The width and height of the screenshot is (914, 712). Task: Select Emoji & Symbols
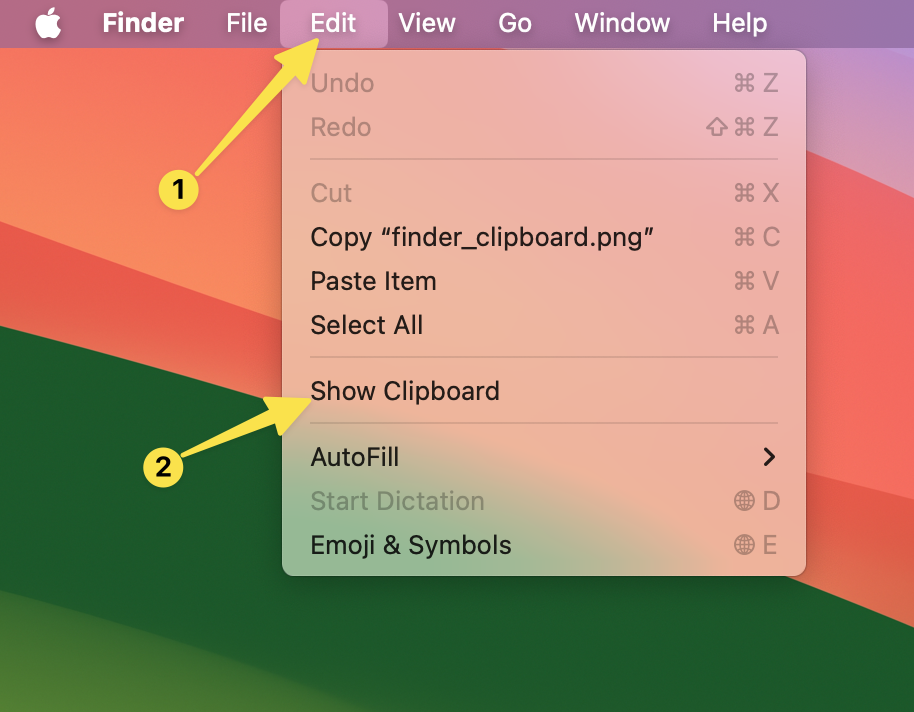tap(410, 545)
